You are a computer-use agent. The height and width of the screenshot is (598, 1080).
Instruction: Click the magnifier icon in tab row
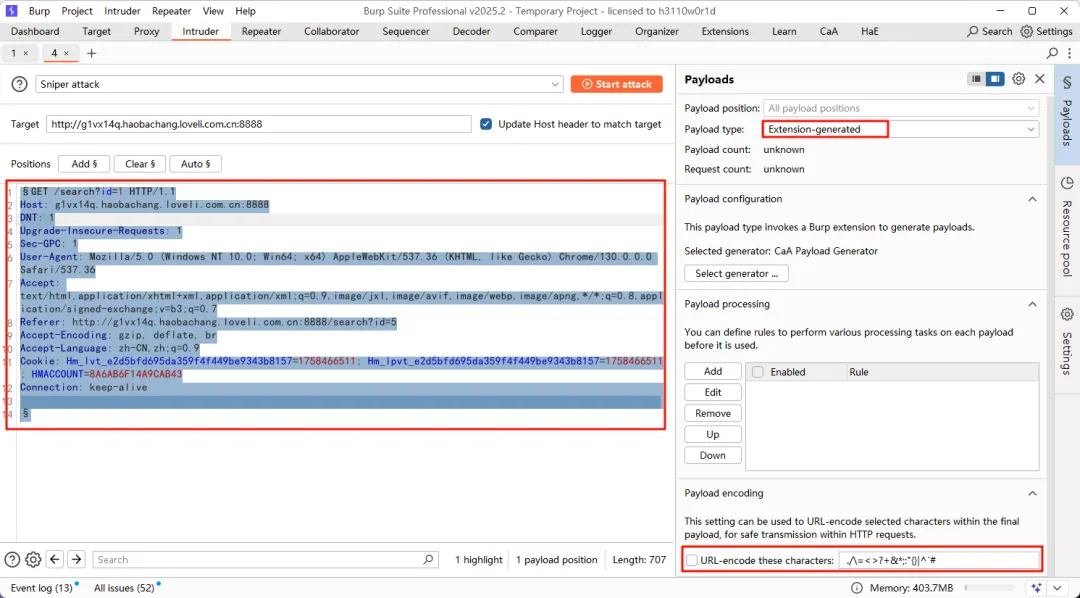1052,53
